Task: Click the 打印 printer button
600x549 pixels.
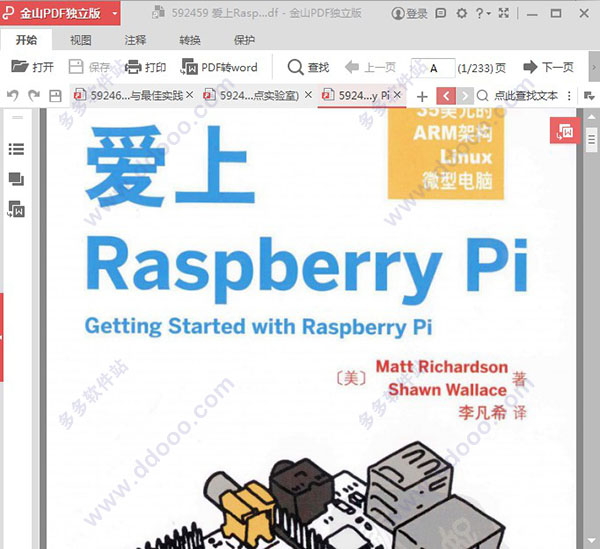Action: [x=145, y=67]
